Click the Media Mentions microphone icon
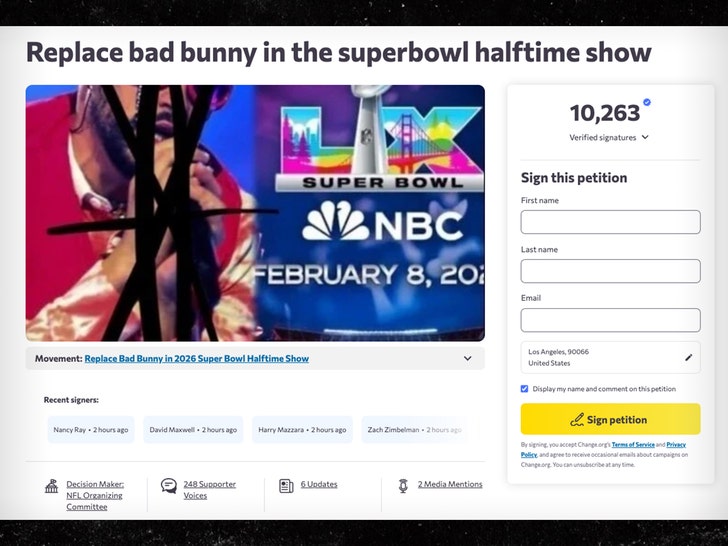Screen dimensions: 728x546 [403, 485]
